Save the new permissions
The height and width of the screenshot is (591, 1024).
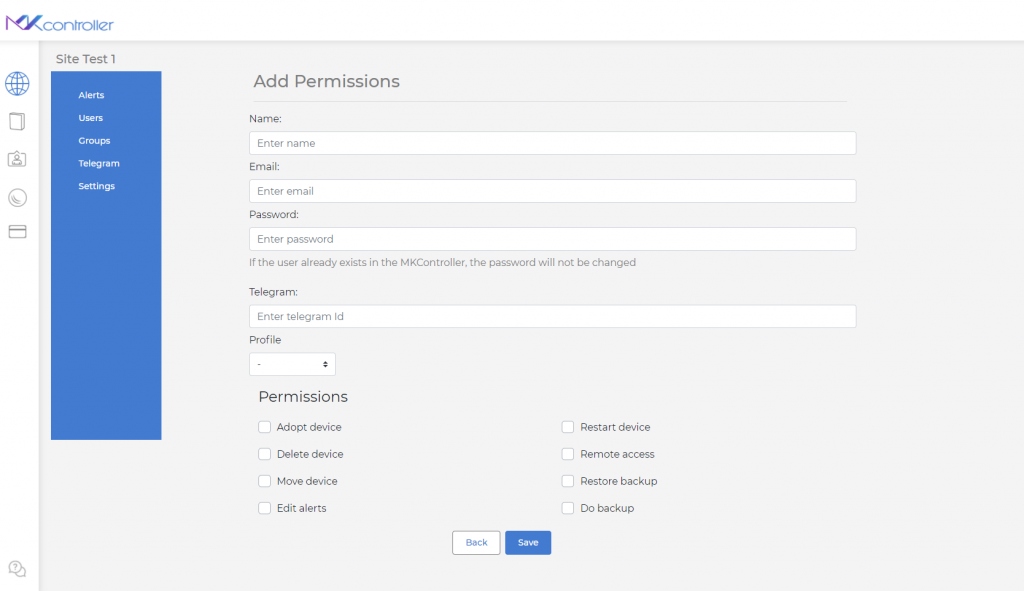coord(527,542)
